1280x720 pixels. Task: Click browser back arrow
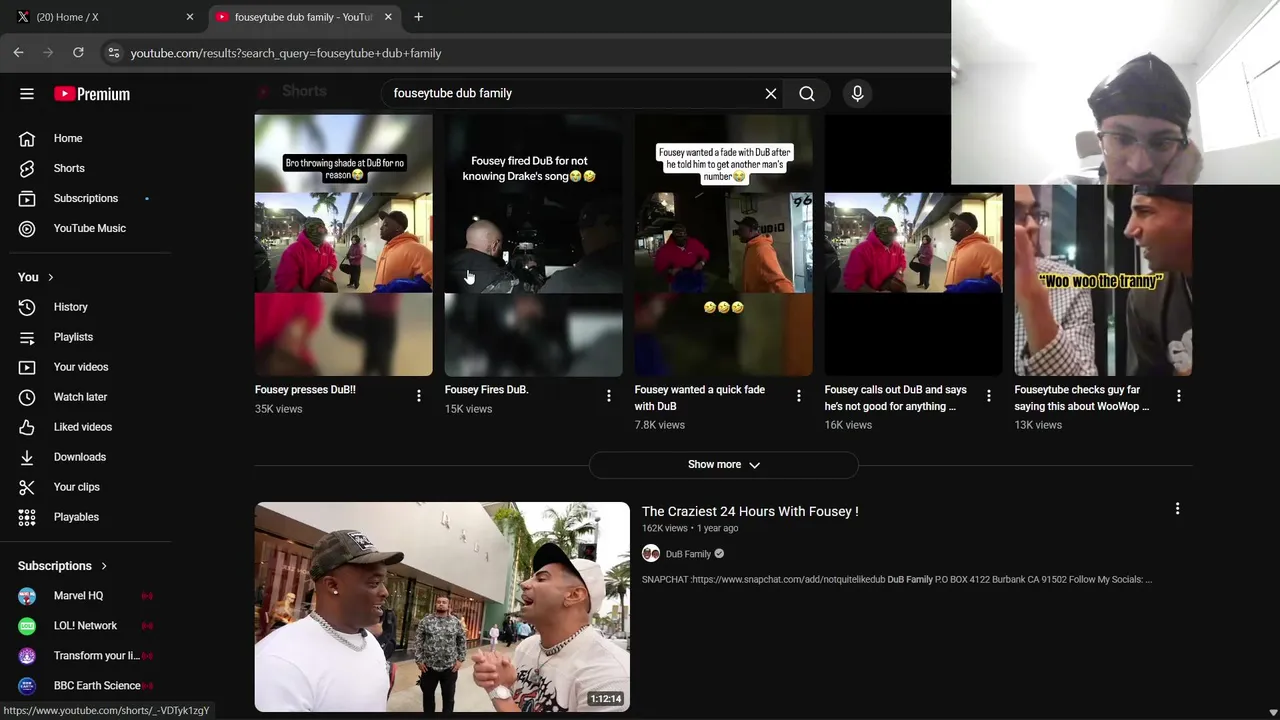tap(19, 53)
